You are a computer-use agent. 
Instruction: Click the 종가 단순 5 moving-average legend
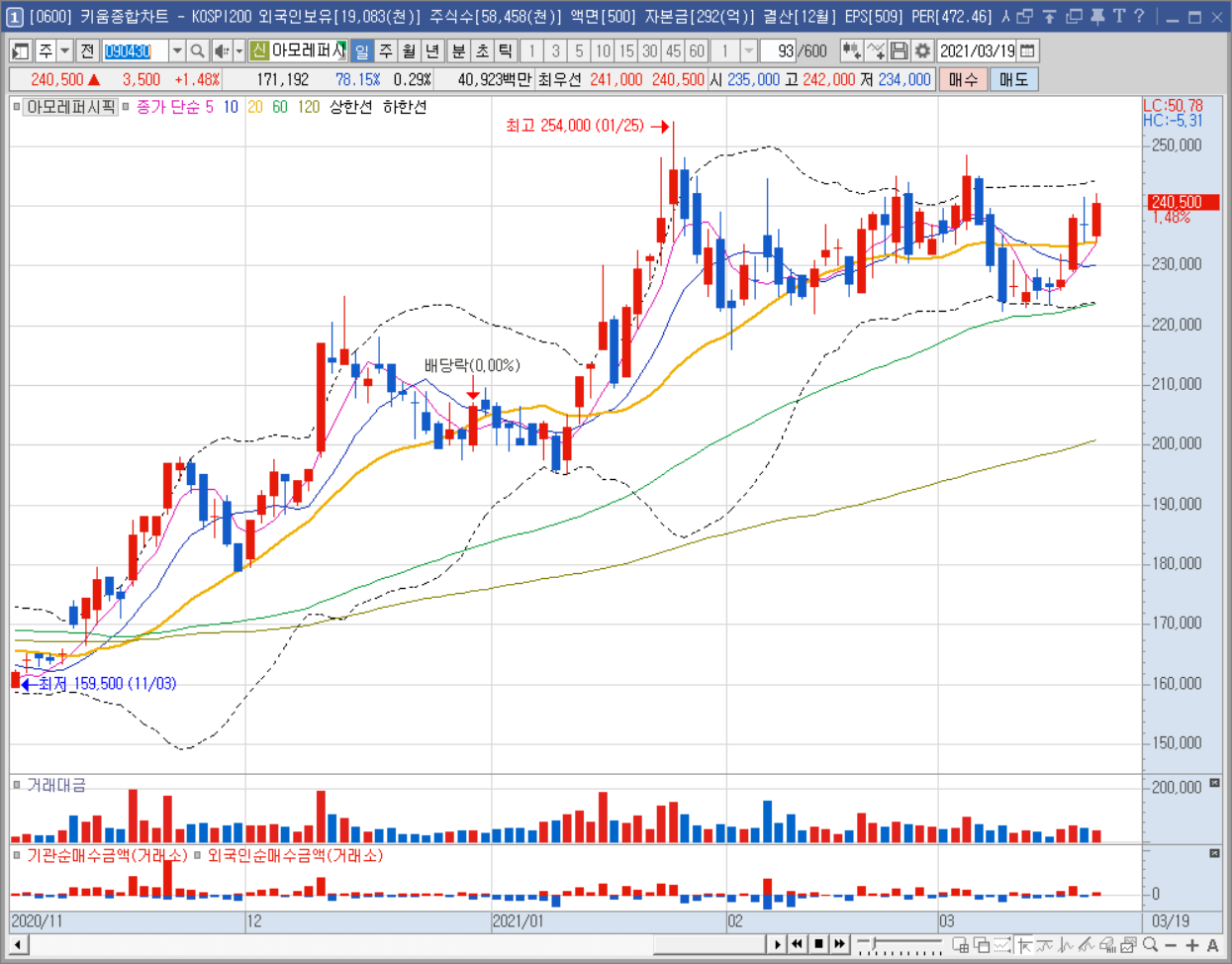(x=174, y=107)
